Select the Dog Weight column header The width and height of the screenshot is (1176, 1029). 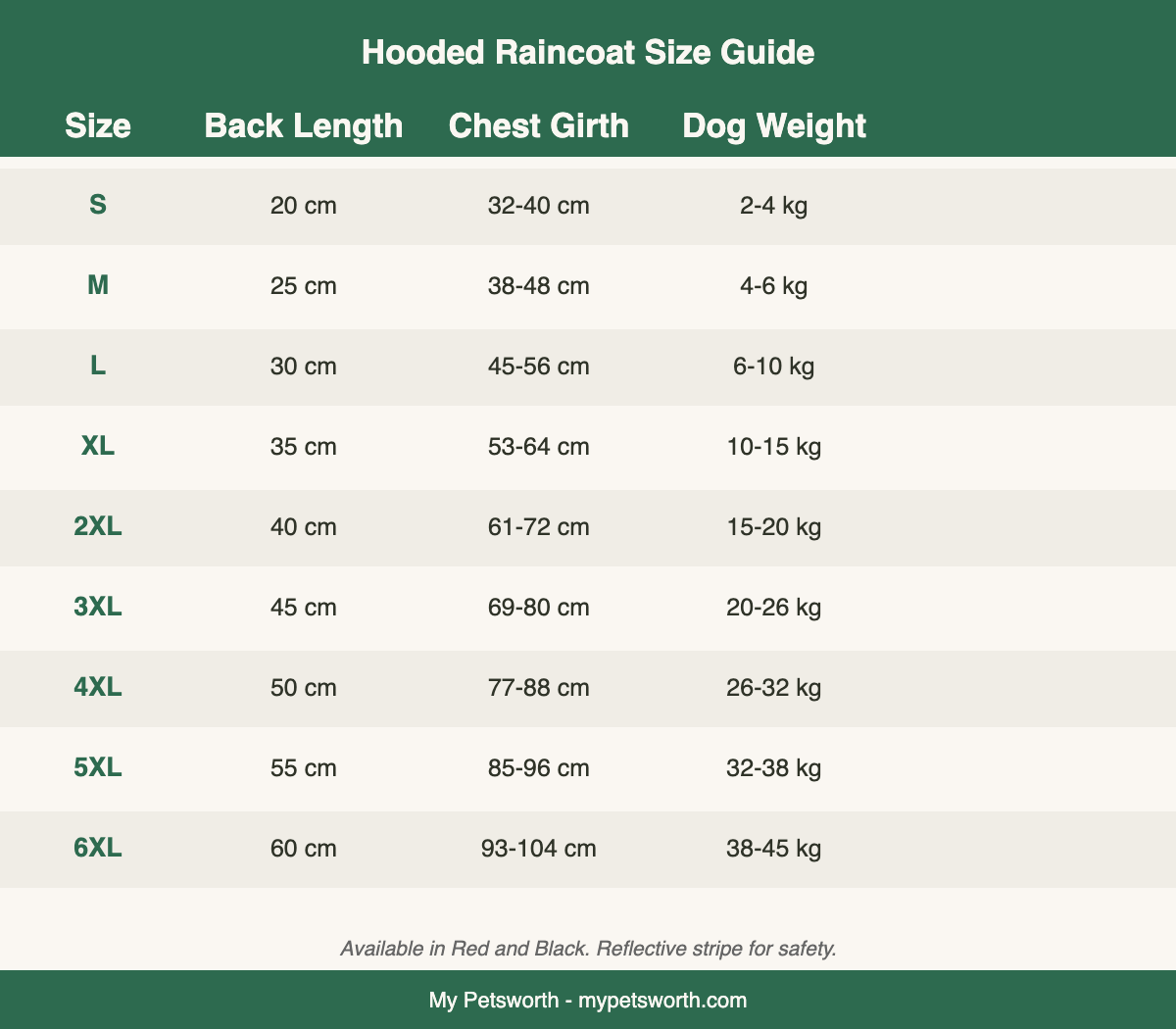click(x=774, y=125)
